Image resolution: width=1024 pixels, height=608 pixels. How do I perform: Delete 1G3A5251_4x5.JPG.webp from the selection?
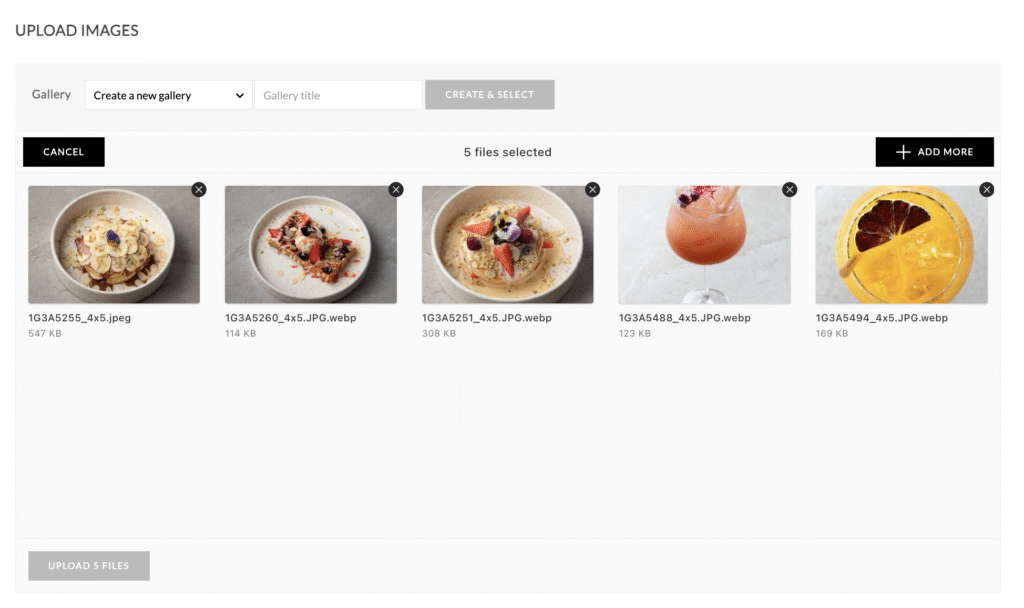point(593,189)
